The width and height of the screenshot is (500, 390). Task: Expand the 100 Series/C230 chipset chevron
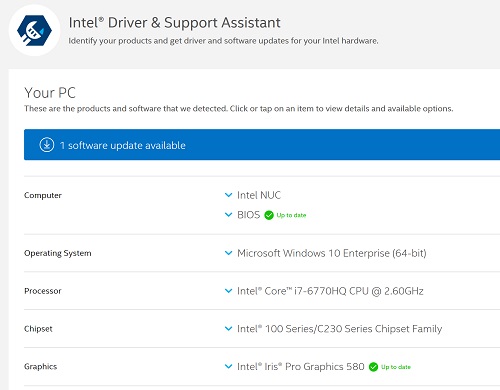[228, 329]
